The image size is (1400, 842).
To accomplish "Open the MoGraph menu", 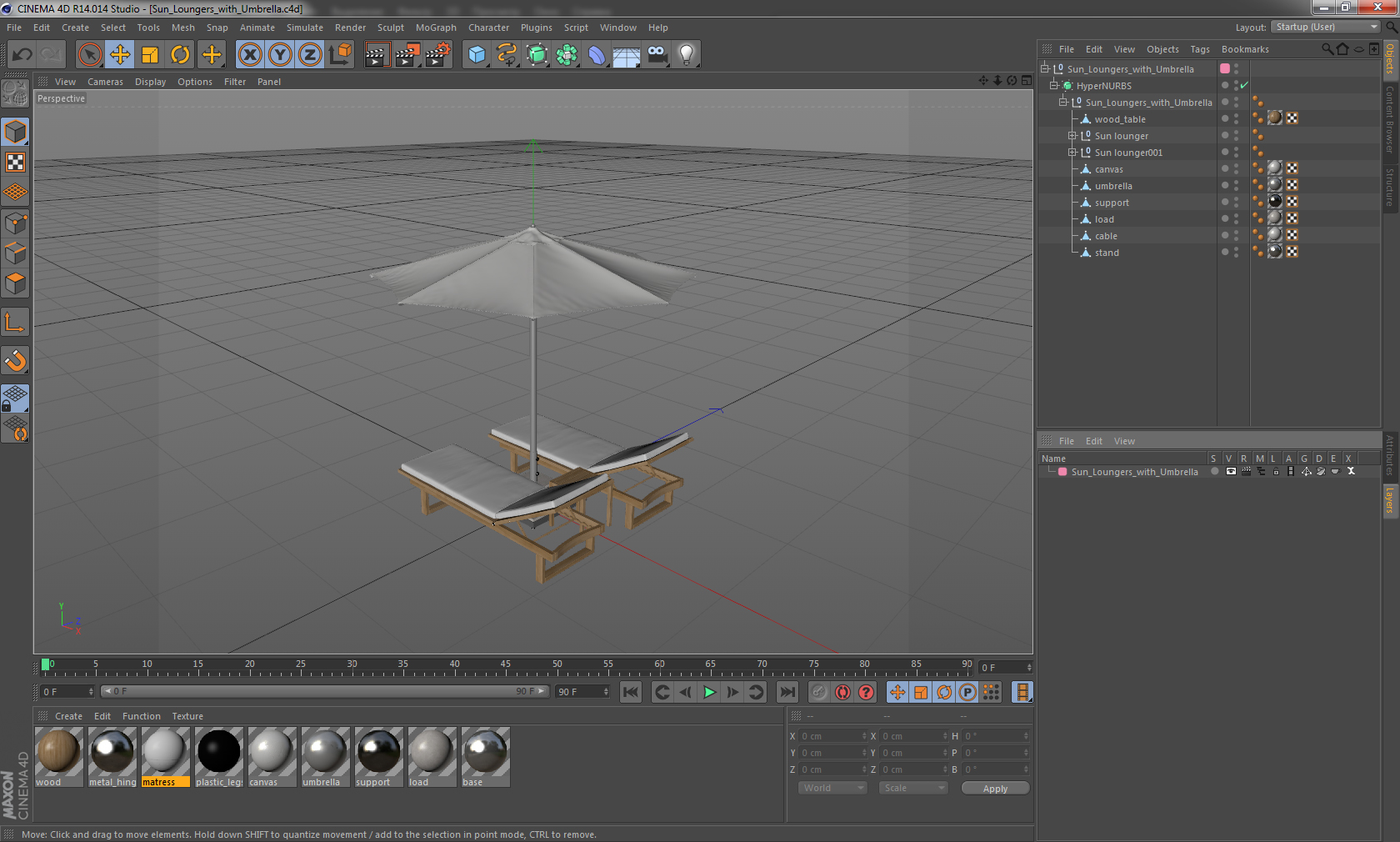I will [x=436, y=28].
